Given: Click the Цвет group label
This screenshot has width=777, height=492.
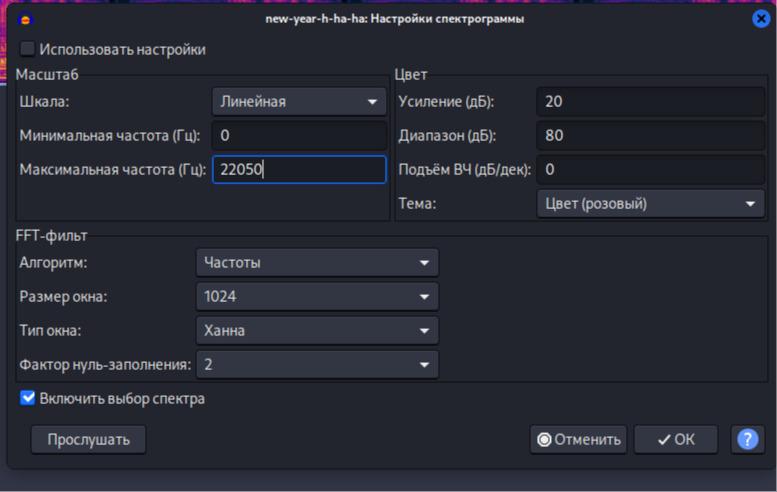Looking at the screenshot, I should (x=411, y=74).
